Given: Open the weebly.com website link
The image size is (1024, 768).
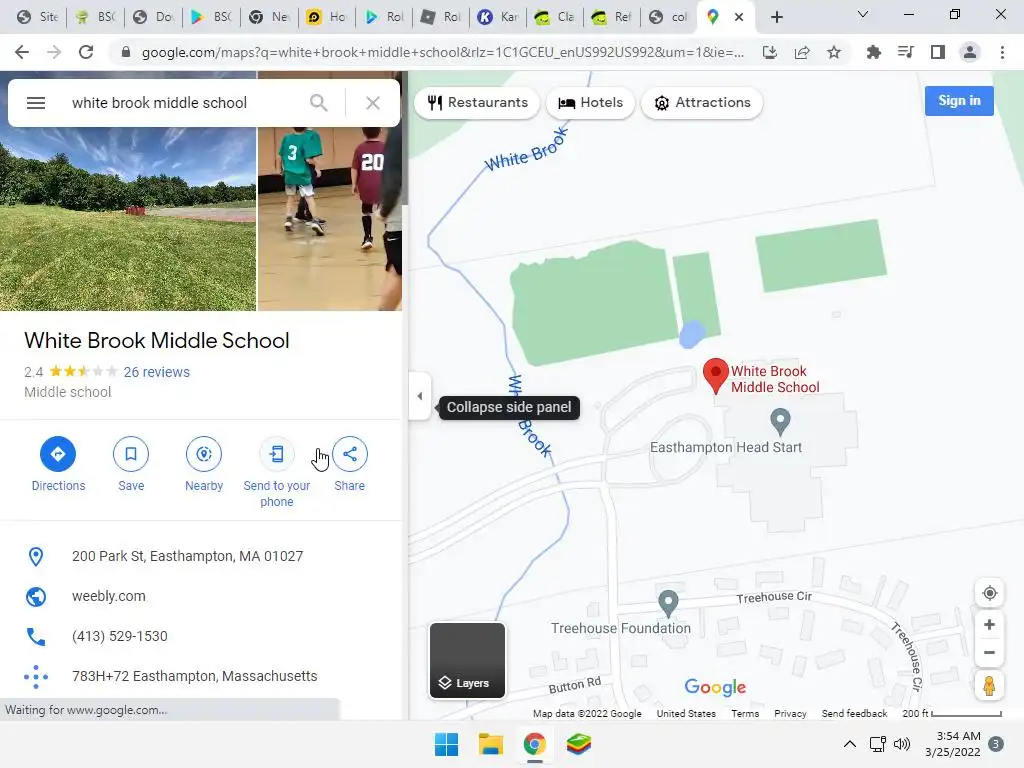Looking at the screenshot, I should click(108, 596).
